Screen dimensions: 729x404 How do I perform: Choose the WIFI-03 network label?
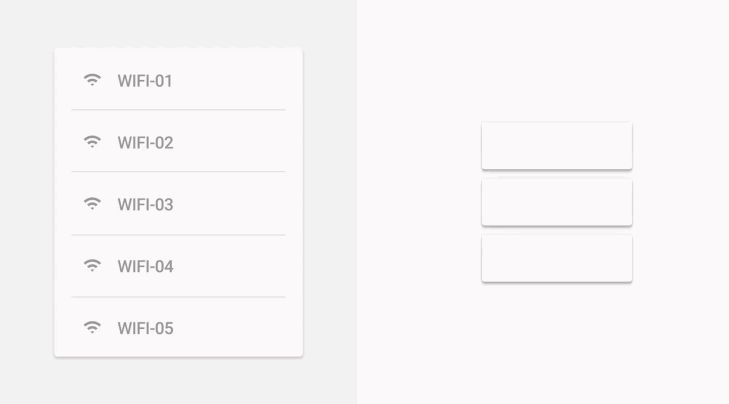pos(146,205)
